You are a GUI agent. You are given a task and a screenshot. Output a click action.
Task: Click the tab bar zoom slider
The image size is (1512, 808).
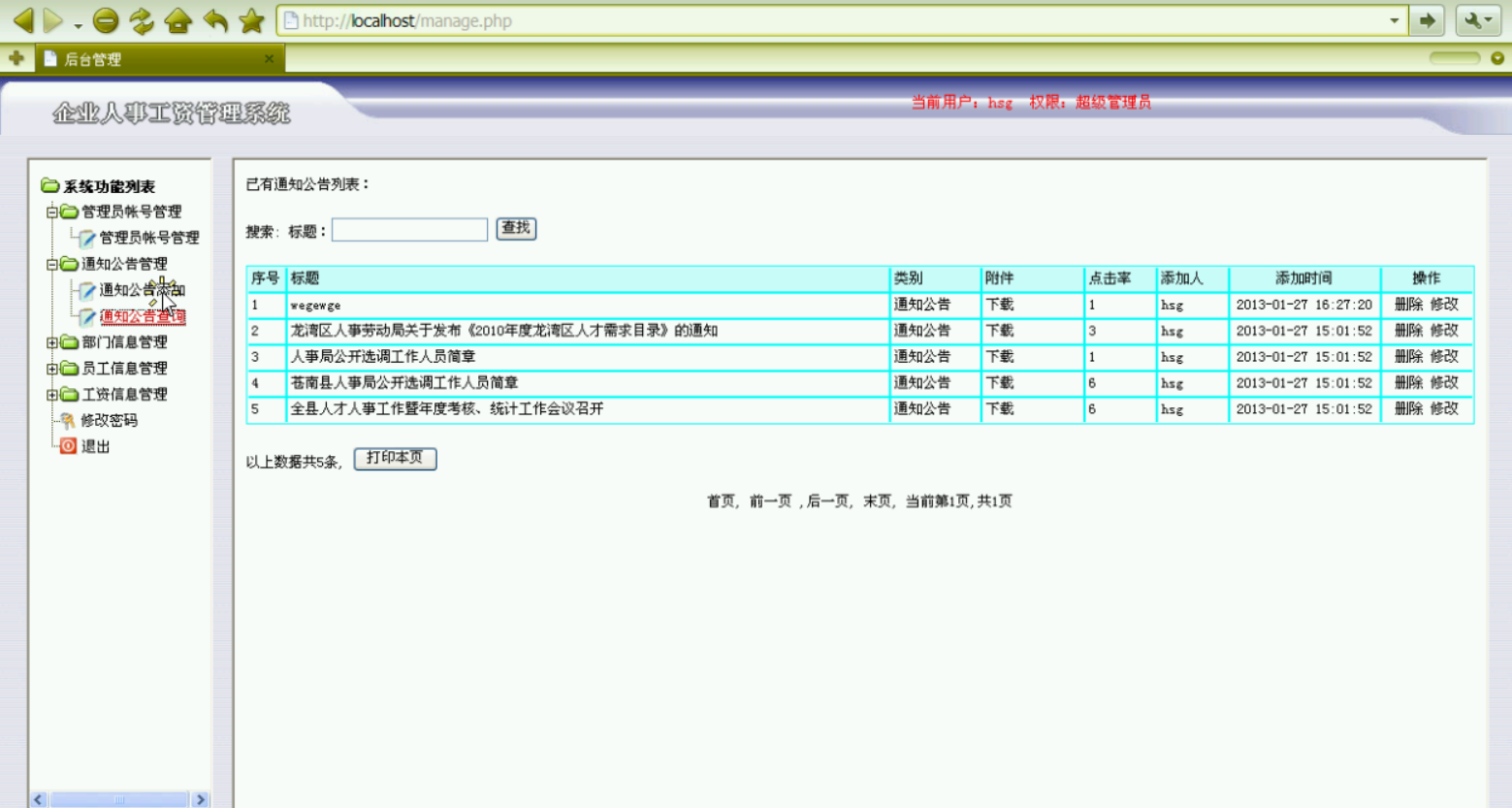tap(1455, 58)
